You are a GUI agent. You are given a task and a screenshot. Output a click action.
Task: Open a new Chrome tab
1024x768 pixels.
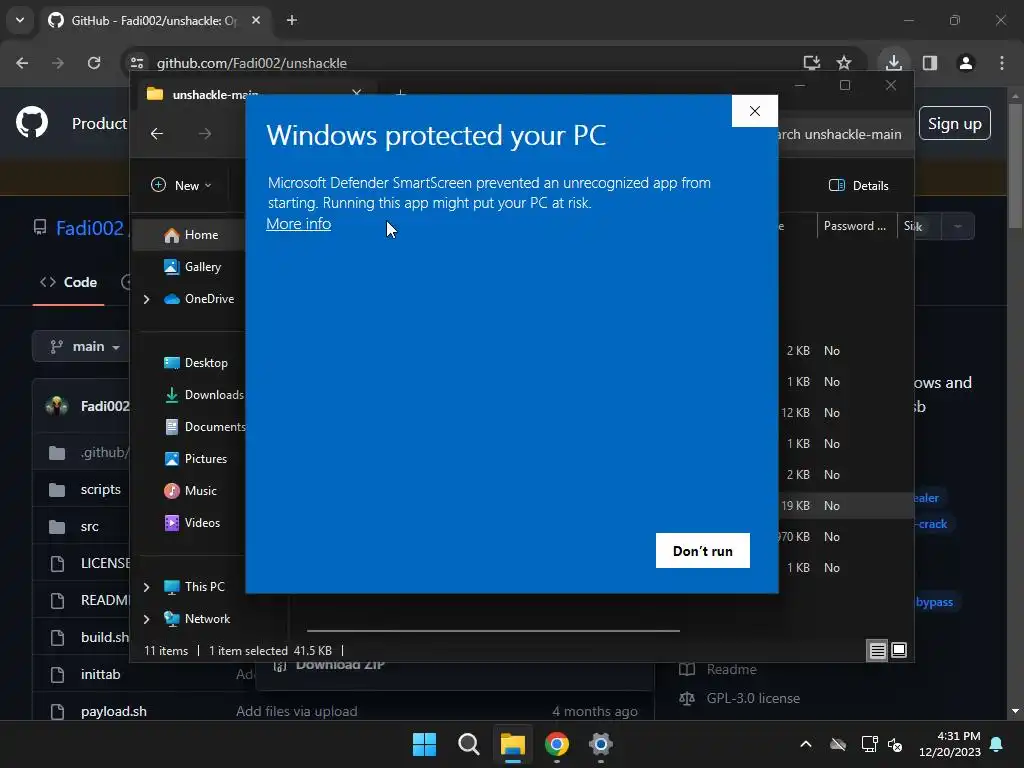292,20
